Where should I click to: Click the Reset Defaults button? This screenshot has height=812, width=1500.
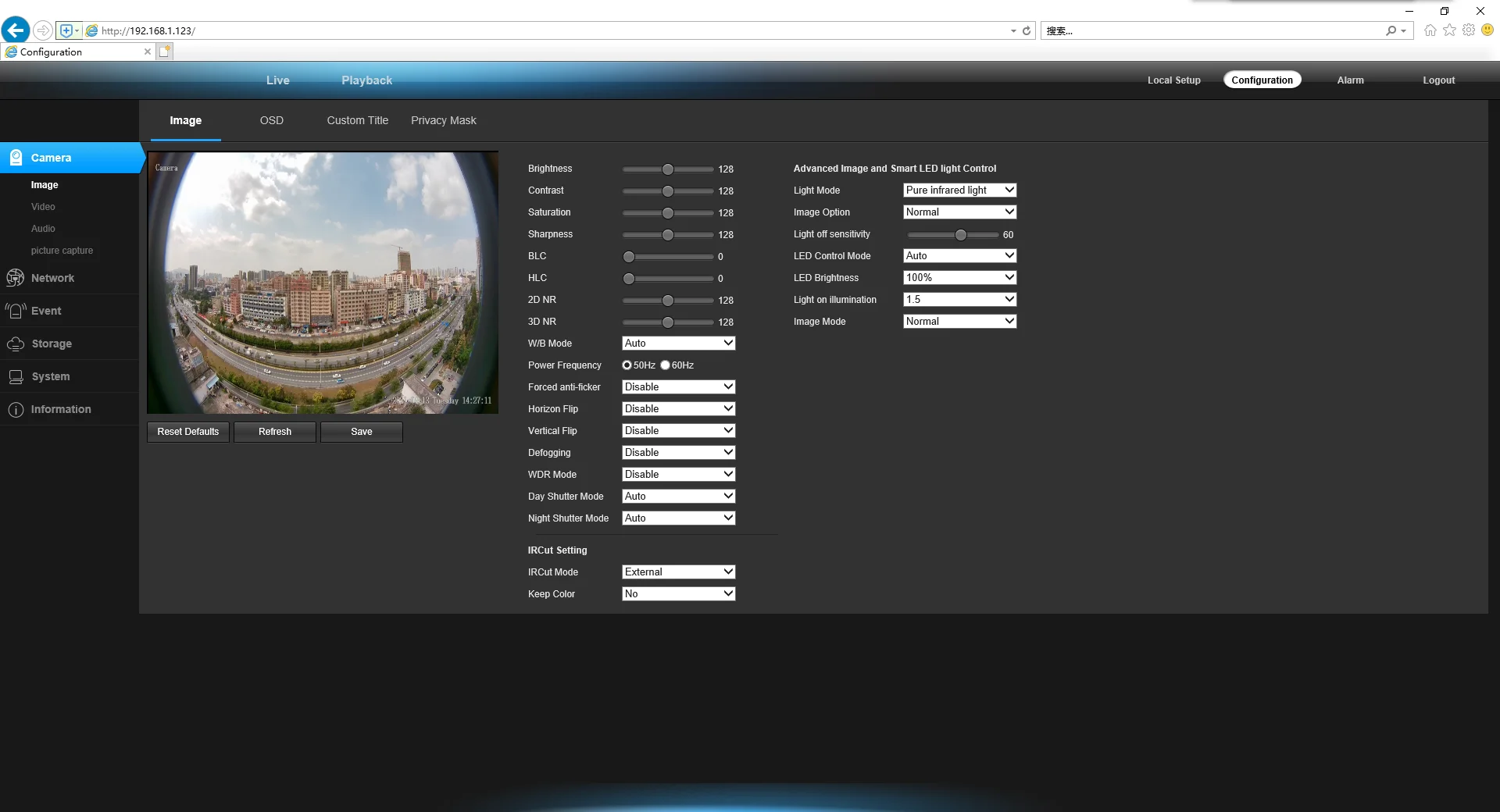pyautogui.click(x=188, y=432)
